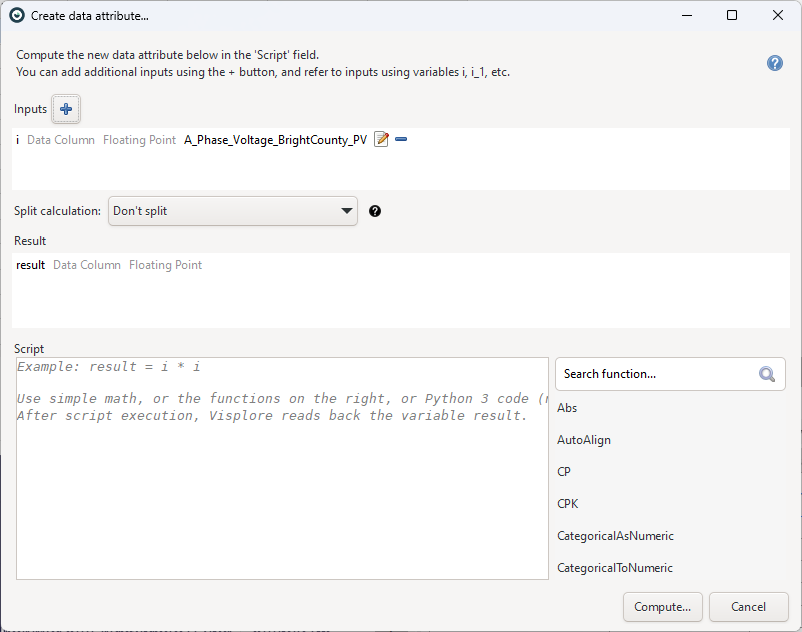Click the search magnifier icon
The image size is (802, 632).
766,374
